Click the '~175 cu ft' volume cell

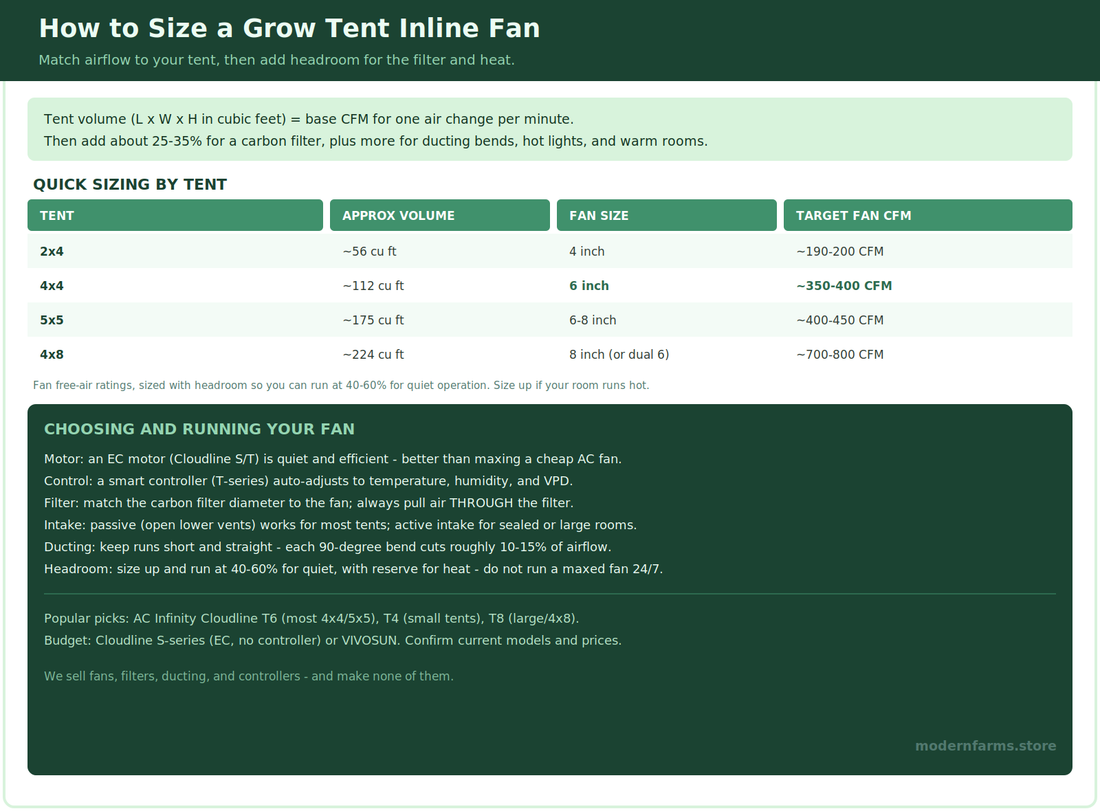(373, 320)
